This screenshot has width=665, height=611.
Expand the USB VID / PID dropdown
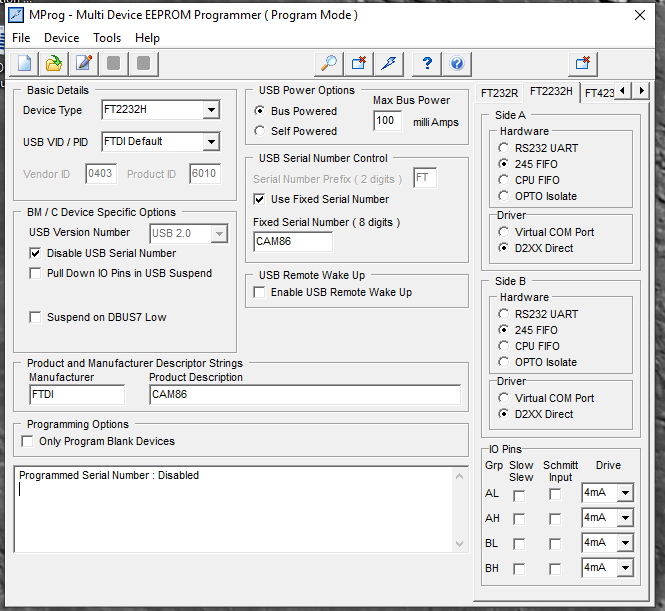pos(211,142)
